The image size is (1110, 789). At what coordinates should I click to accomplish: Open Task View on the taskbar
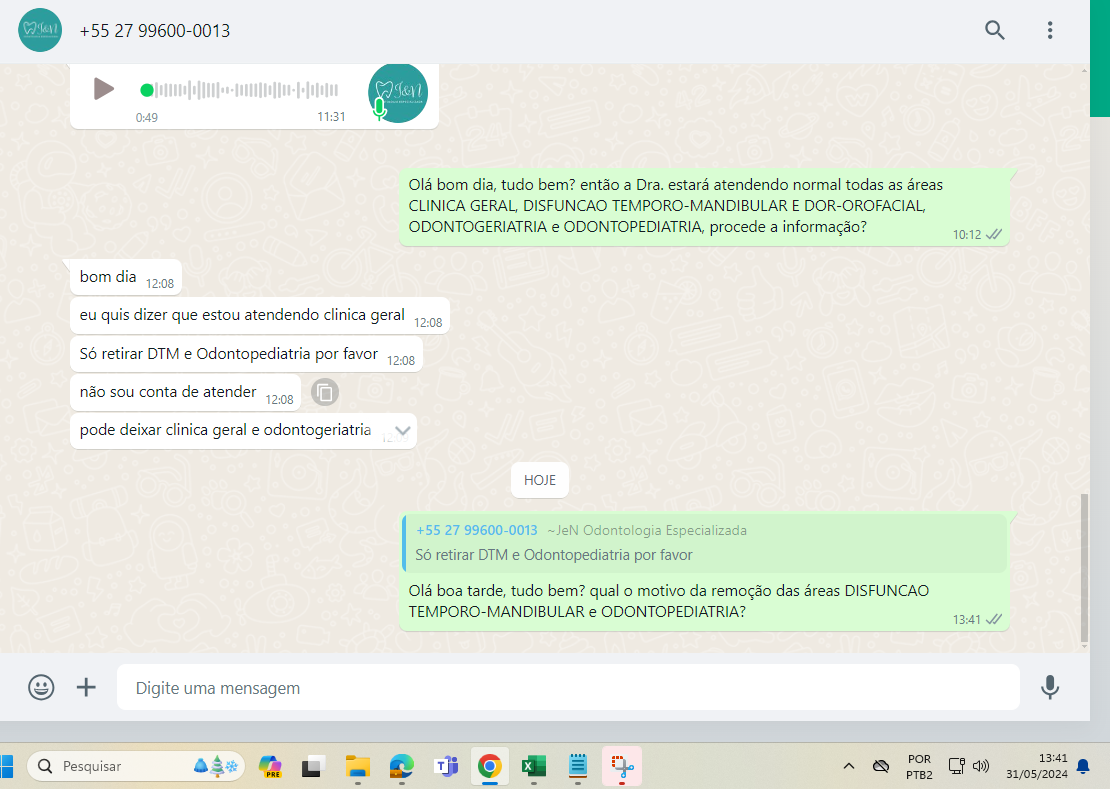pyautogui.click(x=313, y=766)
